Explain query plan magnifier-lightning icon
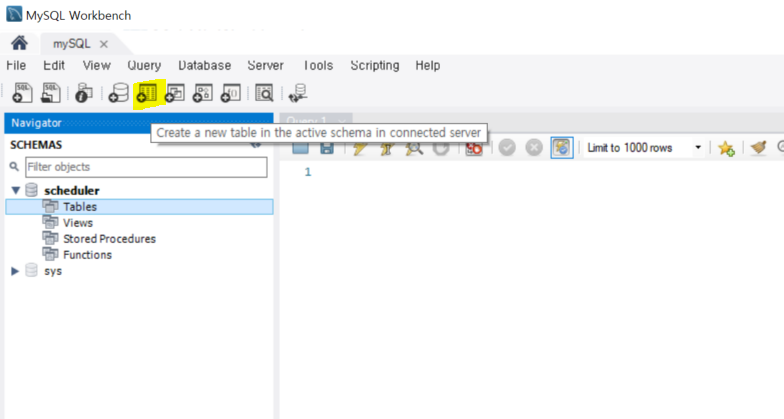Image resolution: width=784 pixels, height=419 pixels. [x=414, y=148]
